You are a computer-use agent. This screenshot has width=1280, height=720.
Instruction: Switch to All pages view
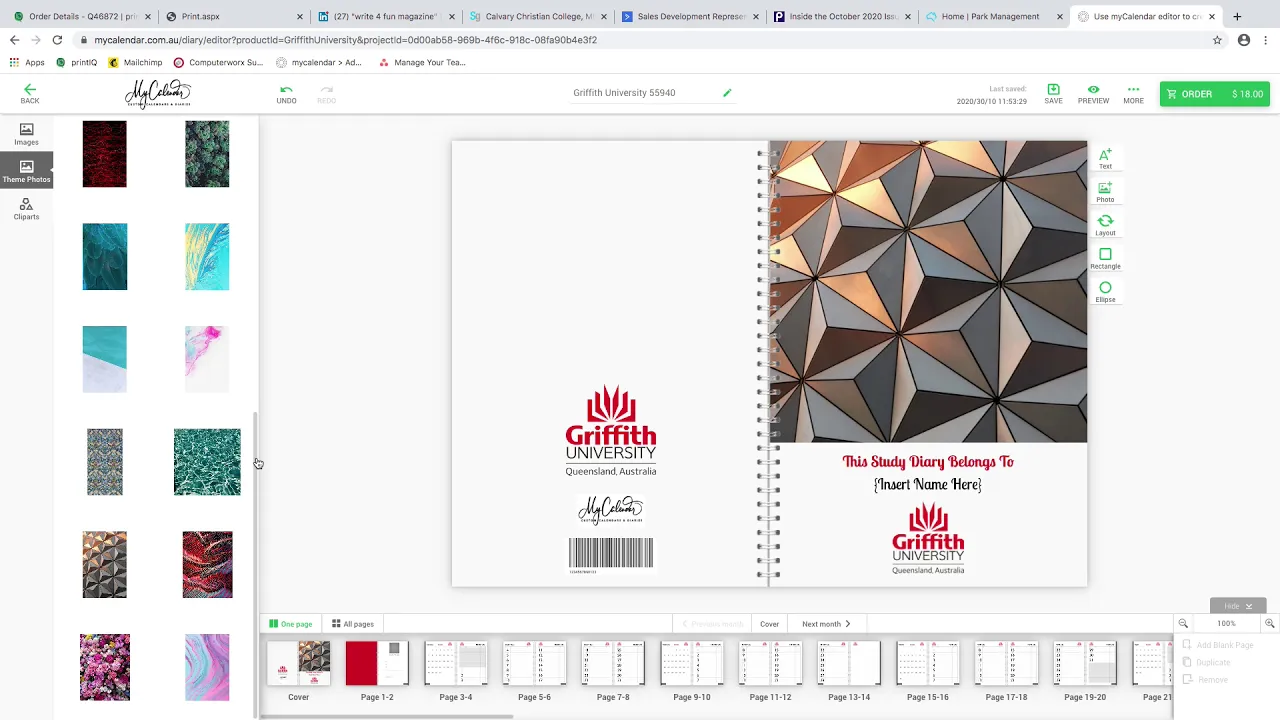(x=352, y=624)
